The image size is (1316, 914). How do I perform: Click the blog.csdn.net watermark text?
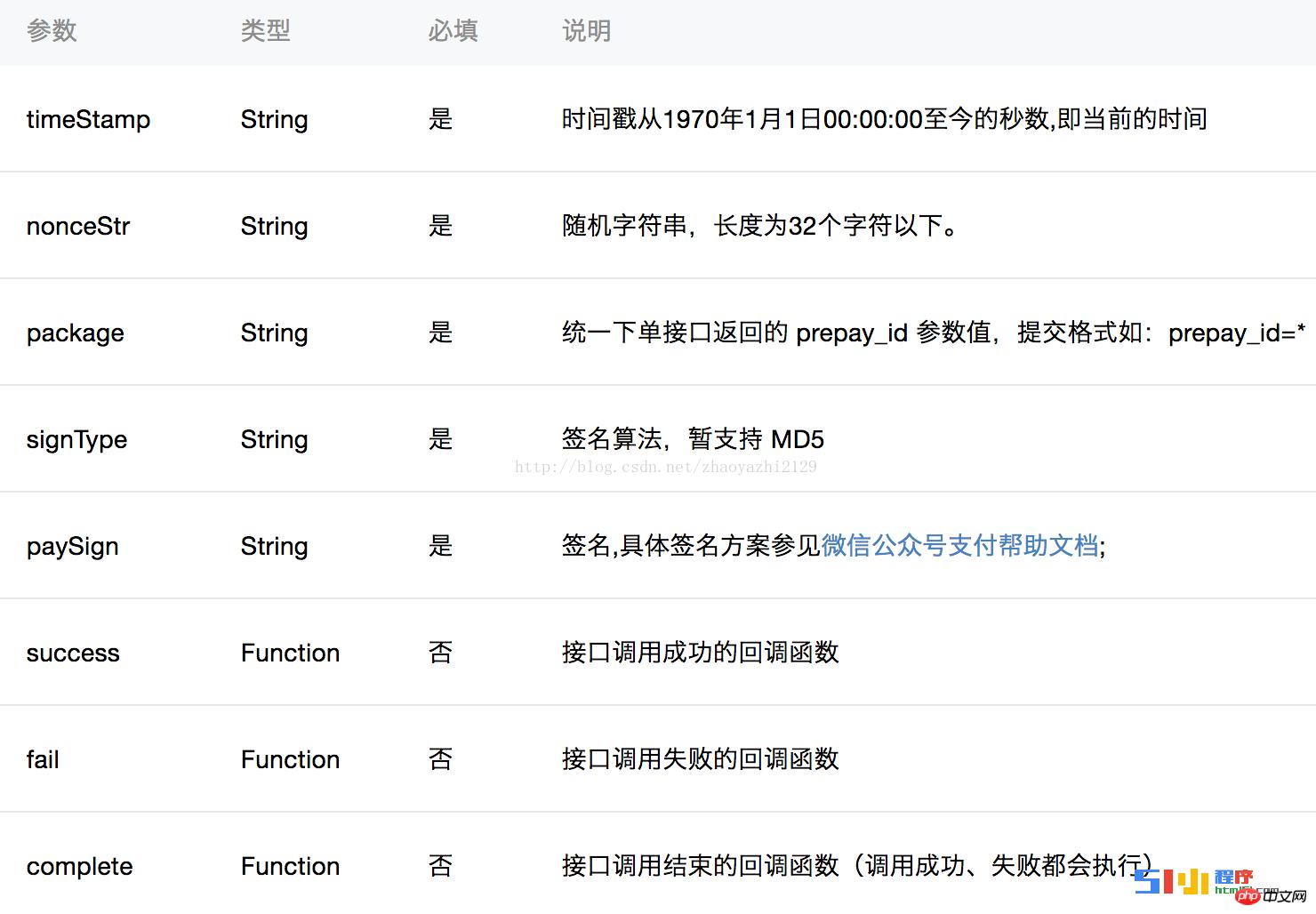coord(665,466)
